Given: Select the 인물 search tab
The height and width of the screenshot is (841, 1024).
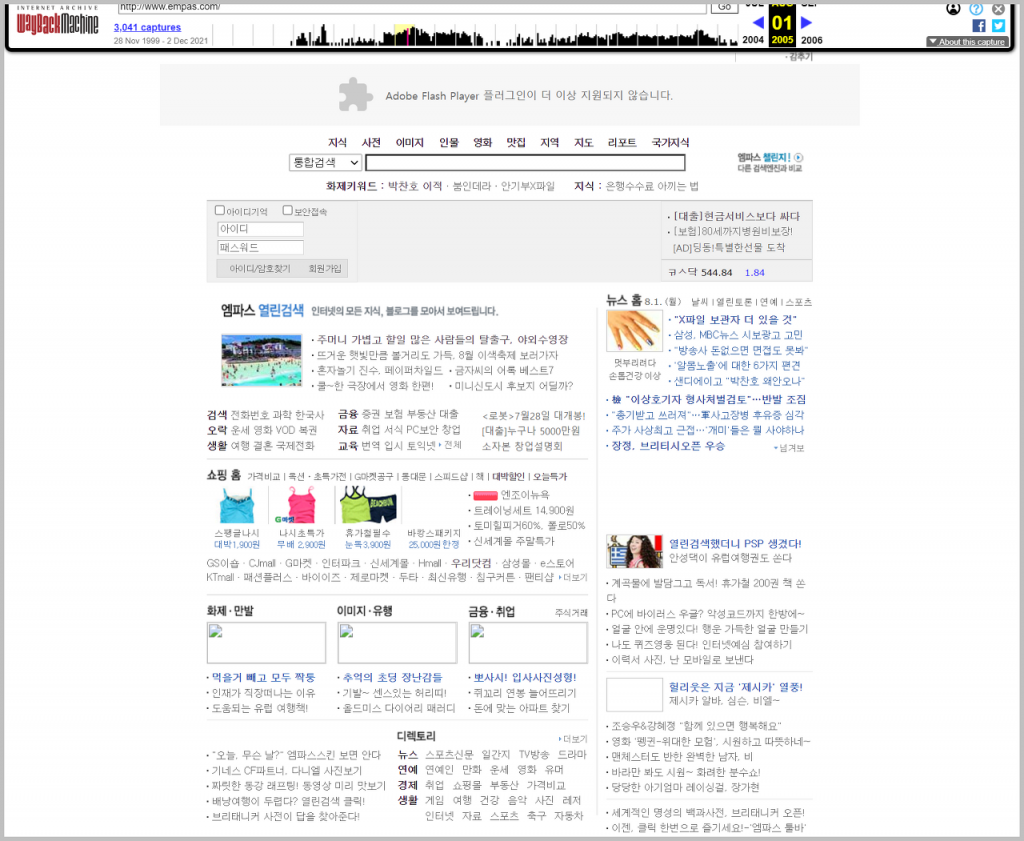Looking at the screenshot, I should click(x=449, y=142).
